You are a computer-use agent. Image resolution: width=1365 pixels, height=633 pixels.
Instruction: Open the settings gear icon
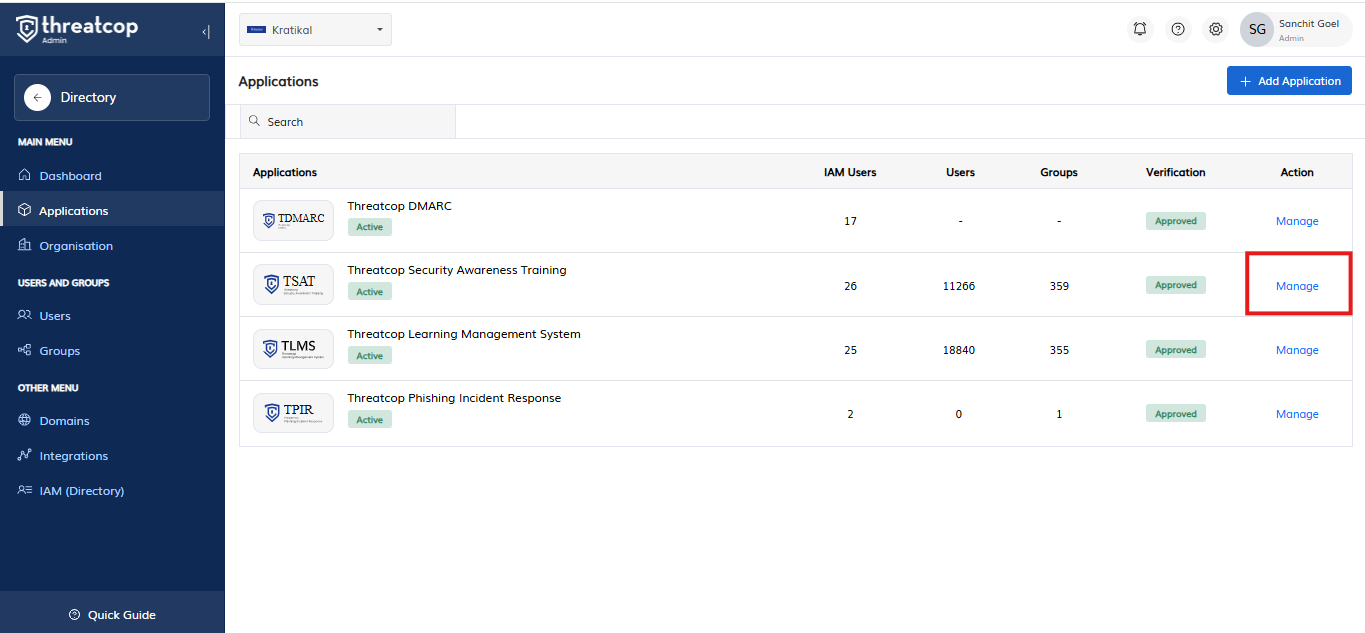[x=1216, y=29]
